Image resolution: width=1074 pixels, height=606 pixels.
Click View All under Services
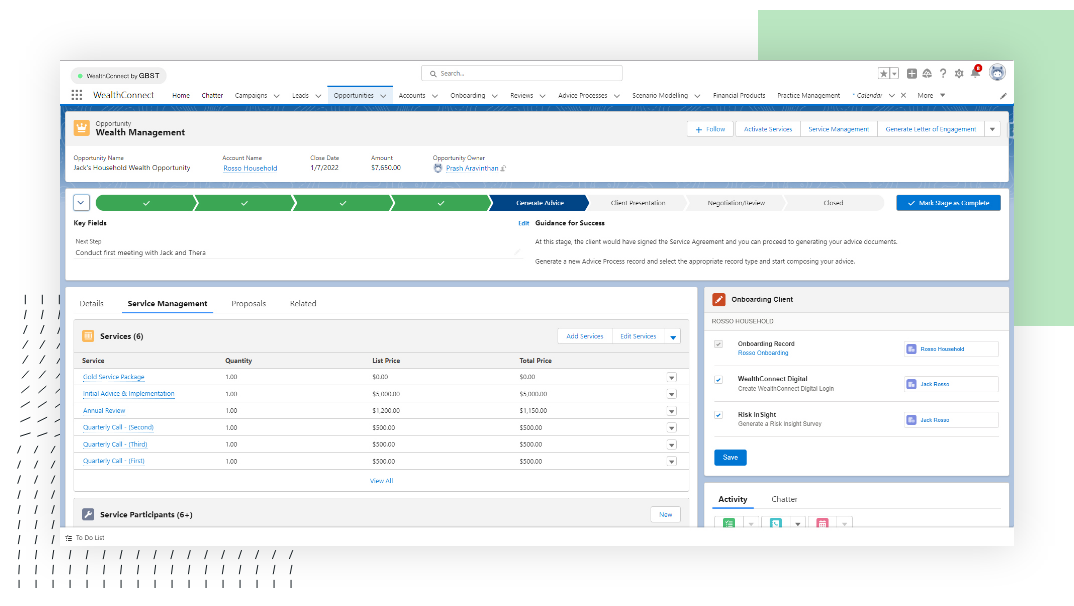click(382, 481)
